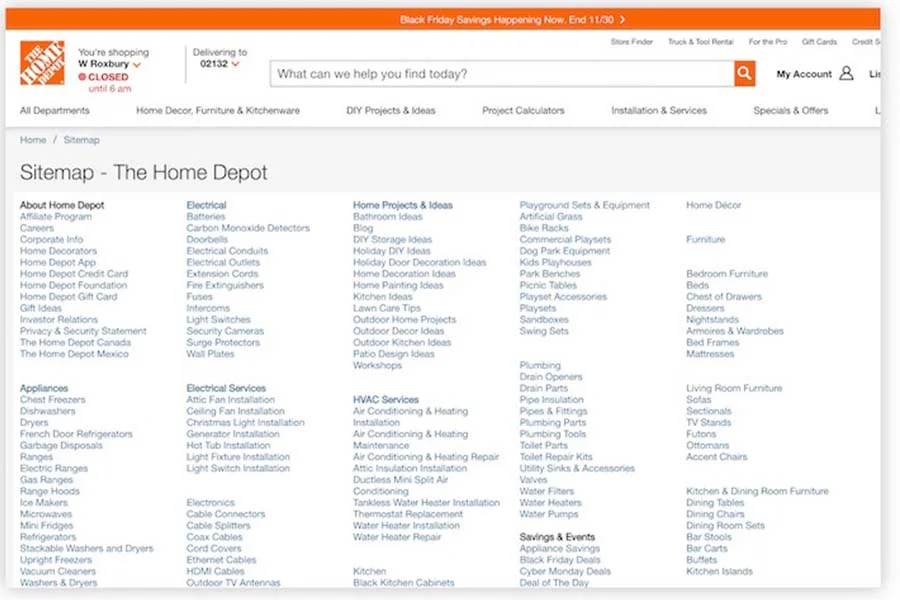
Task: Click For the Pro link
Action: click(x=767, y=42)
